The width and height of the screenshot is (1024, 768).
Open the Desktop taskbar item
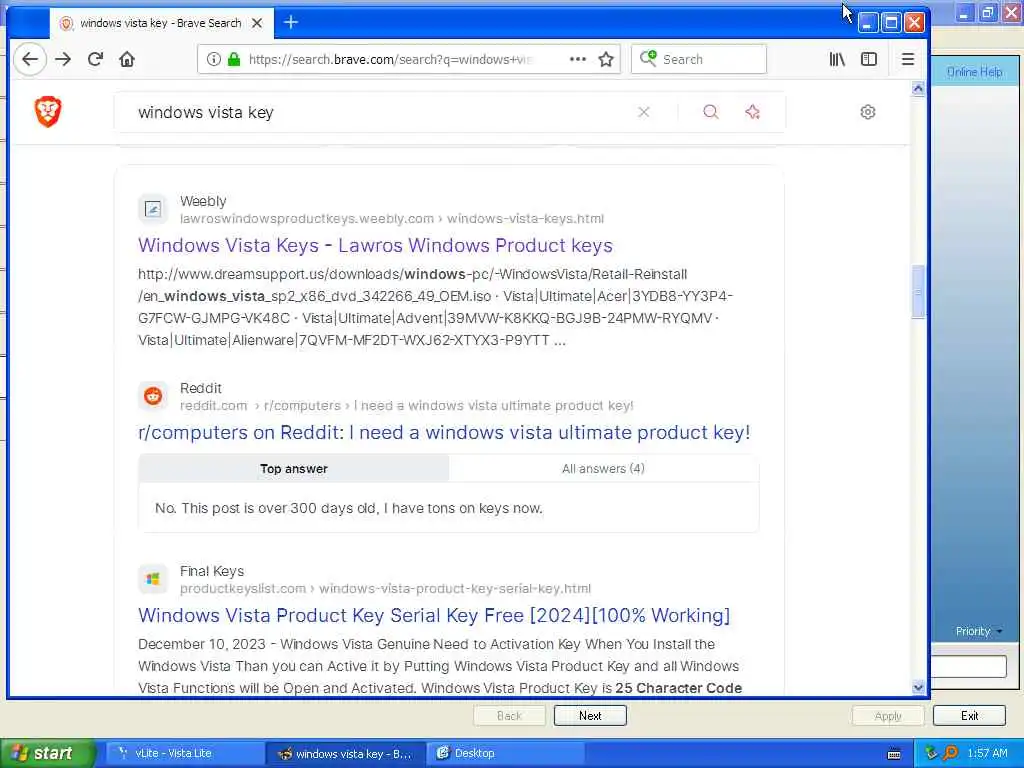(x=504, y=754)
